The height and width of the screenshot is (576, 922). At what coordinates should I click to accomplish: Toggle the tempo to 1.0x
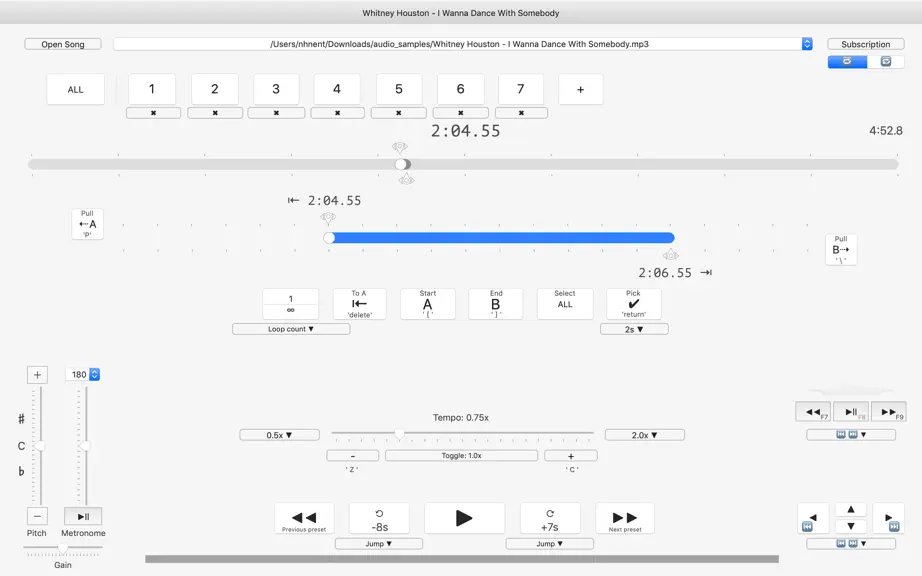tap(462, 456)
